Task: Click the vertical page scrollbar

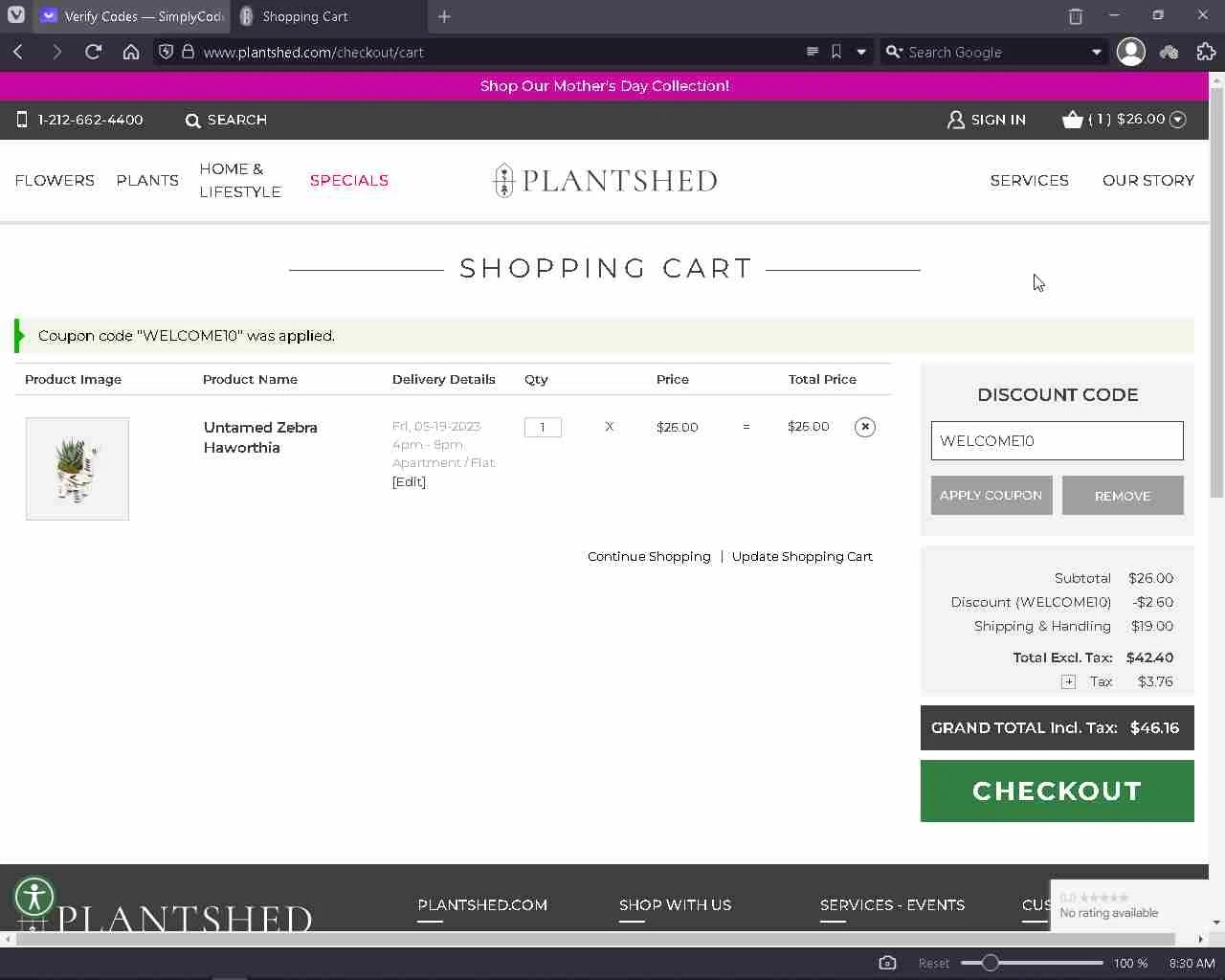Action: pyautogui.click(x=1216, y=292)
